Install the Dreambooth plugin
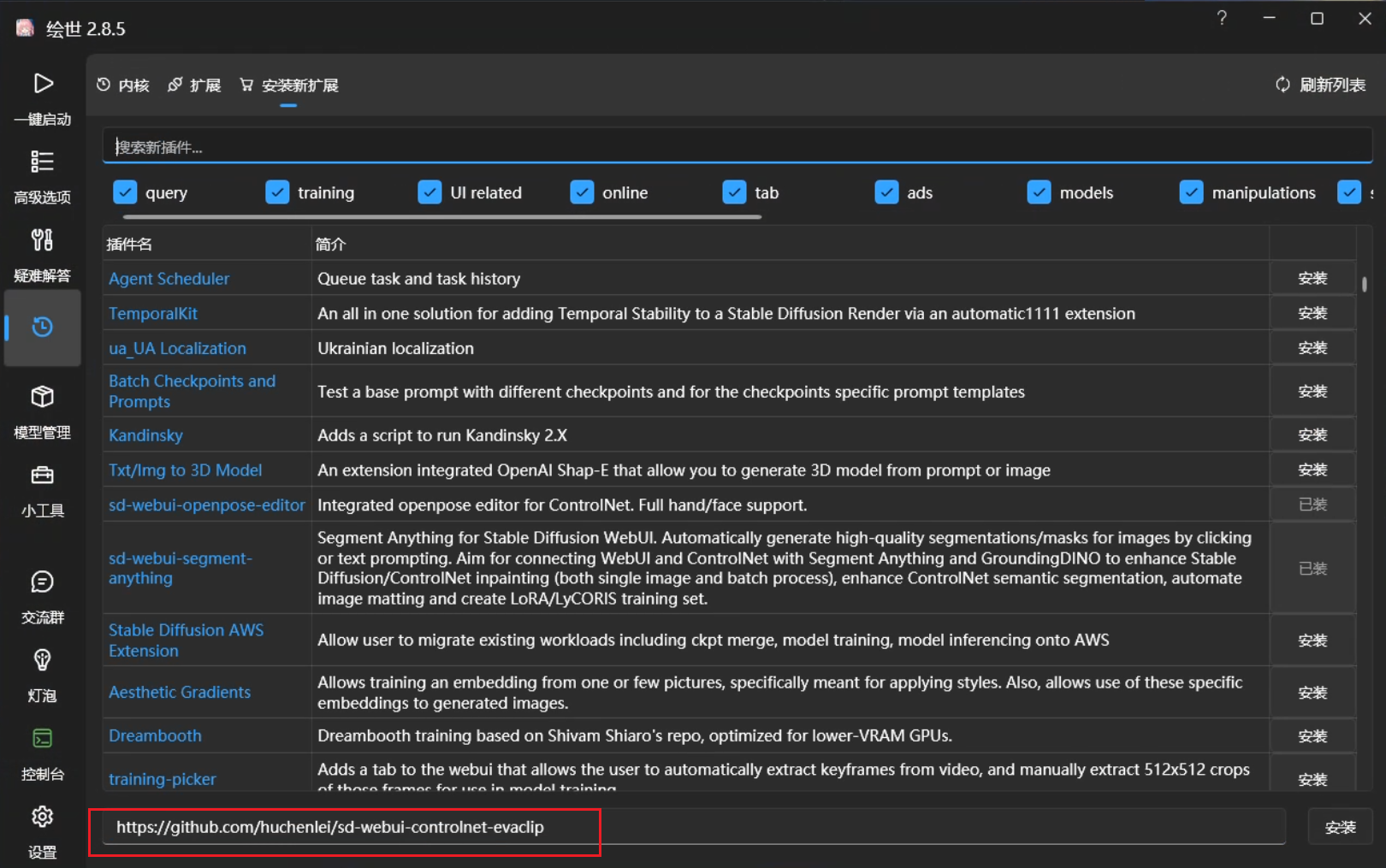Image resolution: width=1386 pixels, height=868 pixels. click(1312, 736)
